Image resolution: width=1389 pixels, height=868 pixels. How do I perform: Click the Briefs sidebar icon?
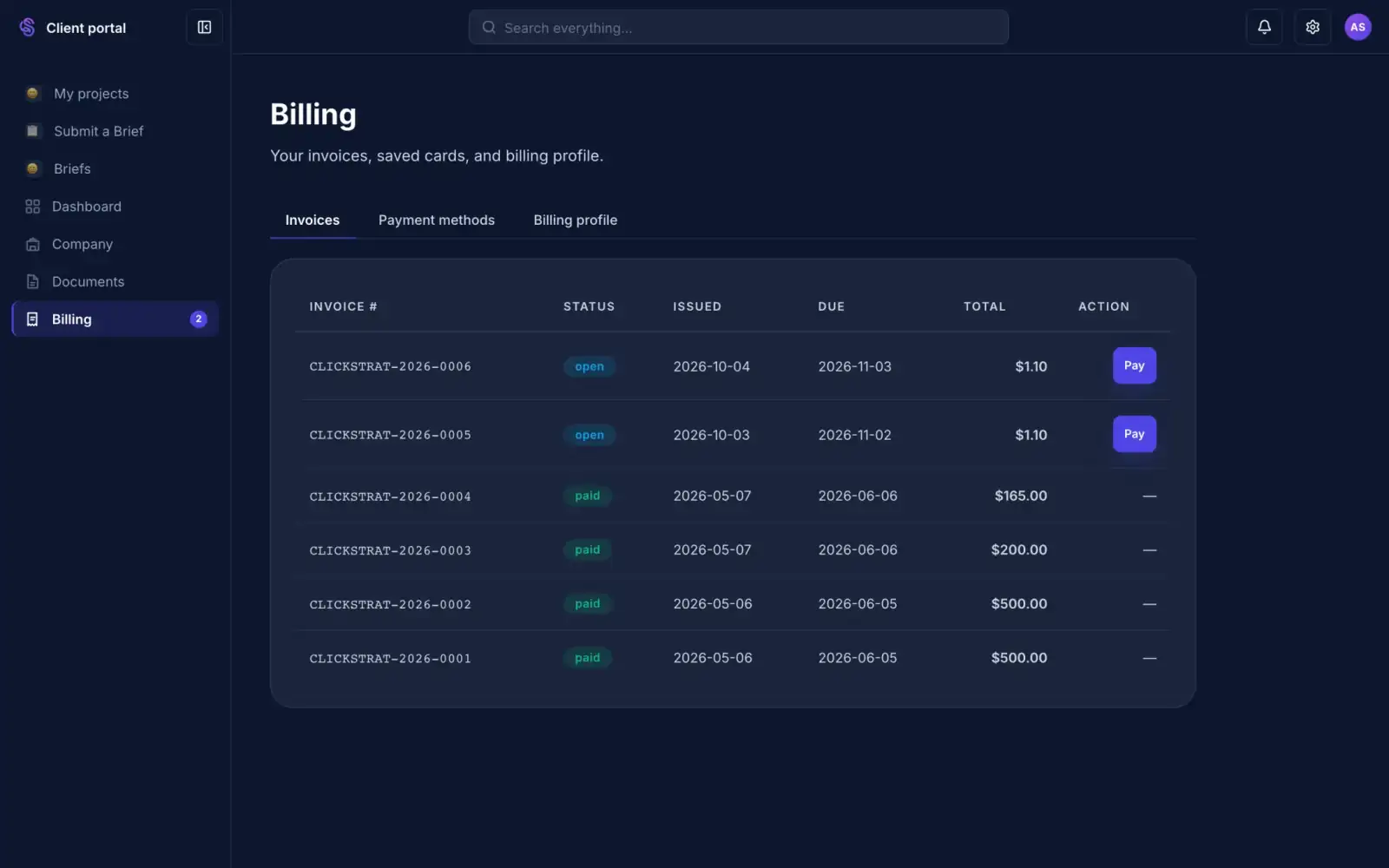(32, 168)
